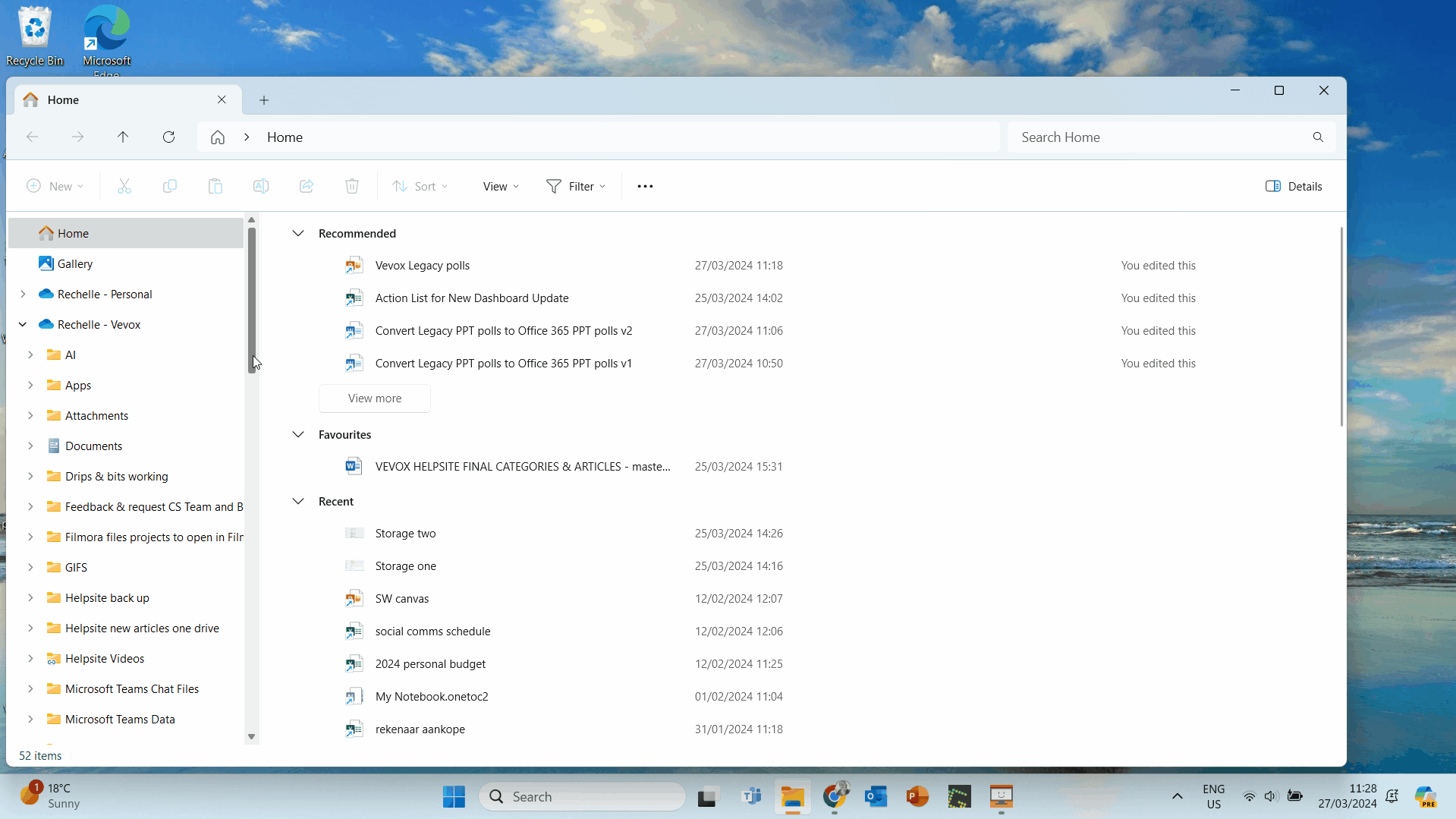Click the Delete trash icon in toolbar
Viewport: 1456px width, 819px height.
pos(352,187)
